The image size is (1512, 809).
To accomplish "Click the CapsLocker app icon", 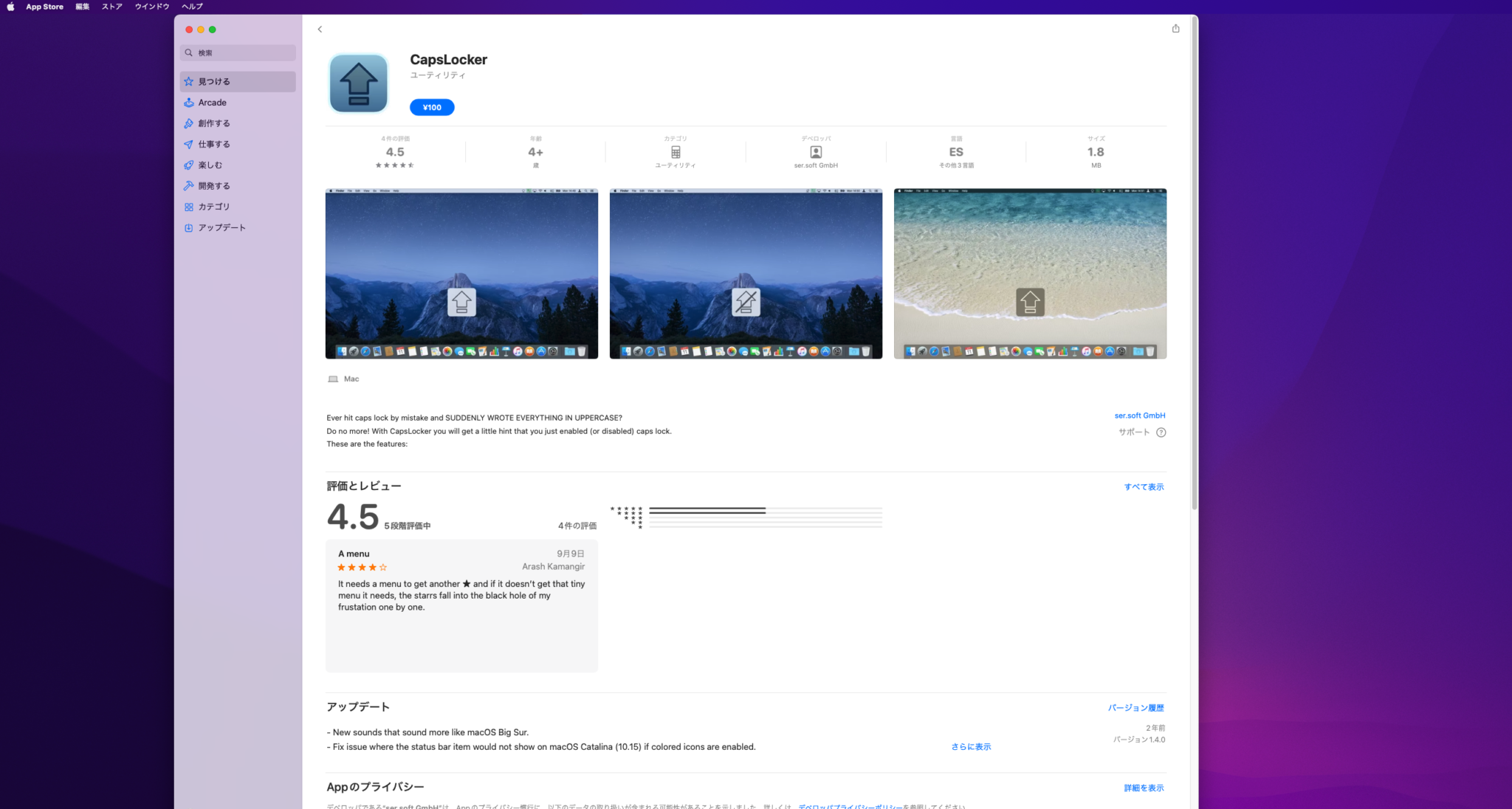I will click(x=359, y=83).
